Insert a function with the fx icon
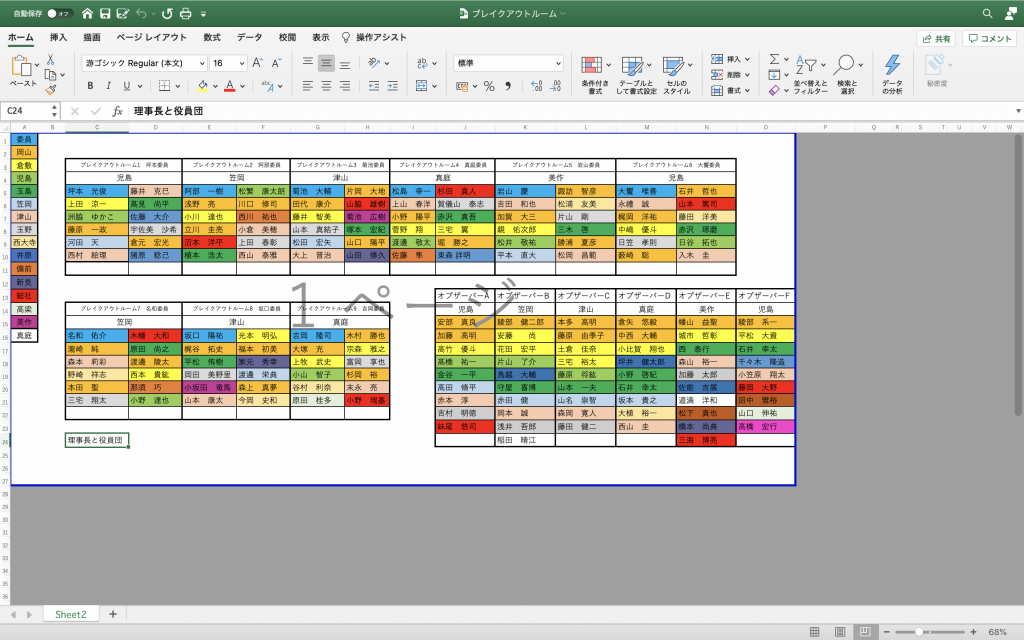 [118, 111]
